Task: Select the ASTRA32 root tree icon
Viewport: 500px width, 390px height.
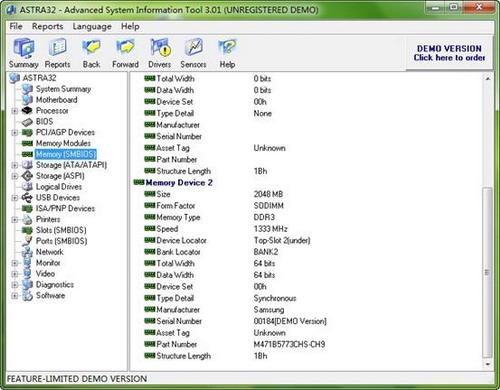Action: point(15,78)
